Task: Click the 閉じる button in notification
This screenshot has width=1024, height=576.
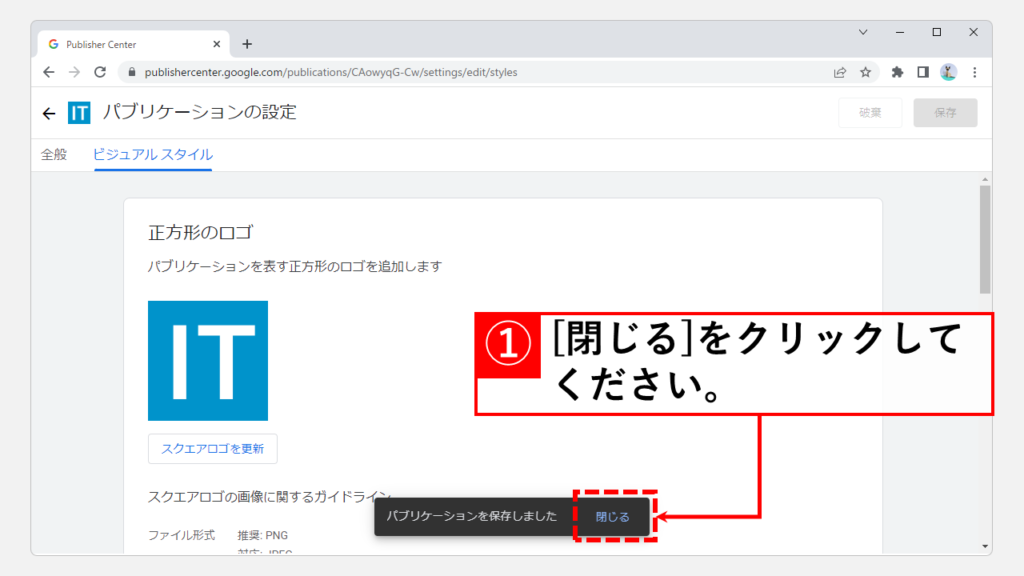Action: pos(613,517)
